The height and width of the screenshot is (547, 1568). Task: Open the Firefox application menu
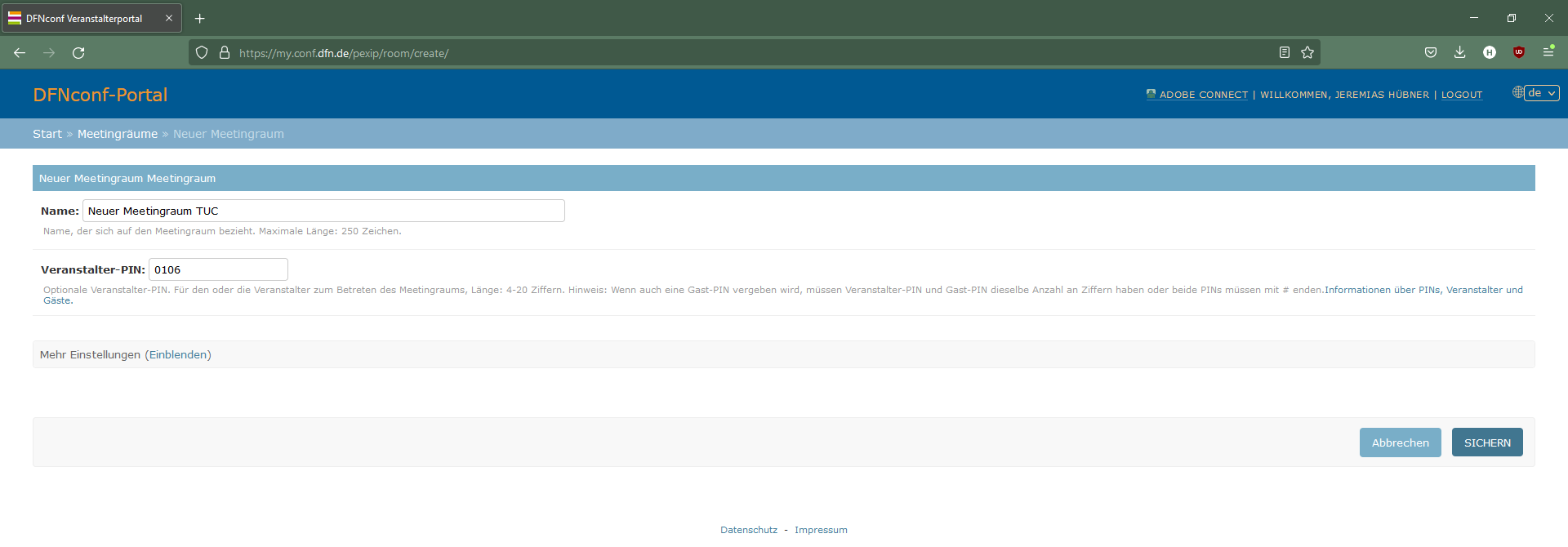pyautogui.click(x=1548, y=53)
